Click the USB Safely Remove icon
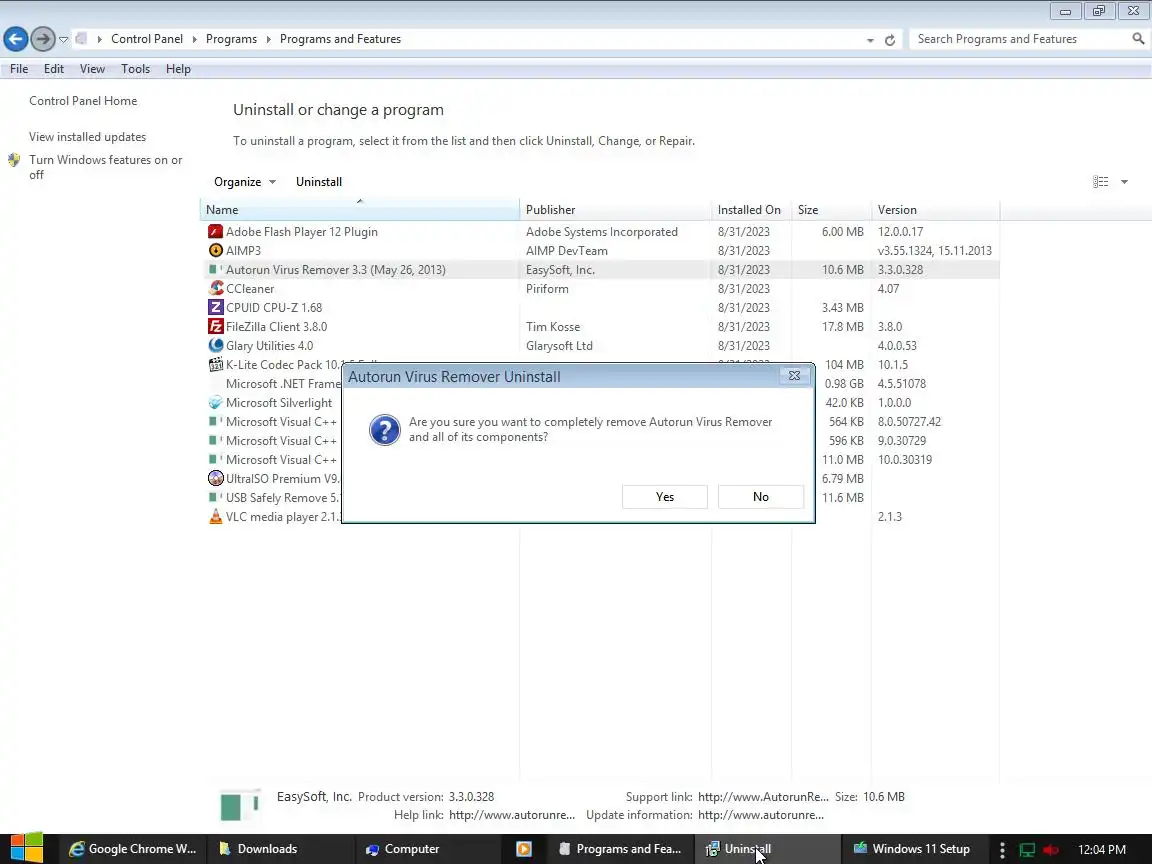1152x864 pixels. [215, 497]
